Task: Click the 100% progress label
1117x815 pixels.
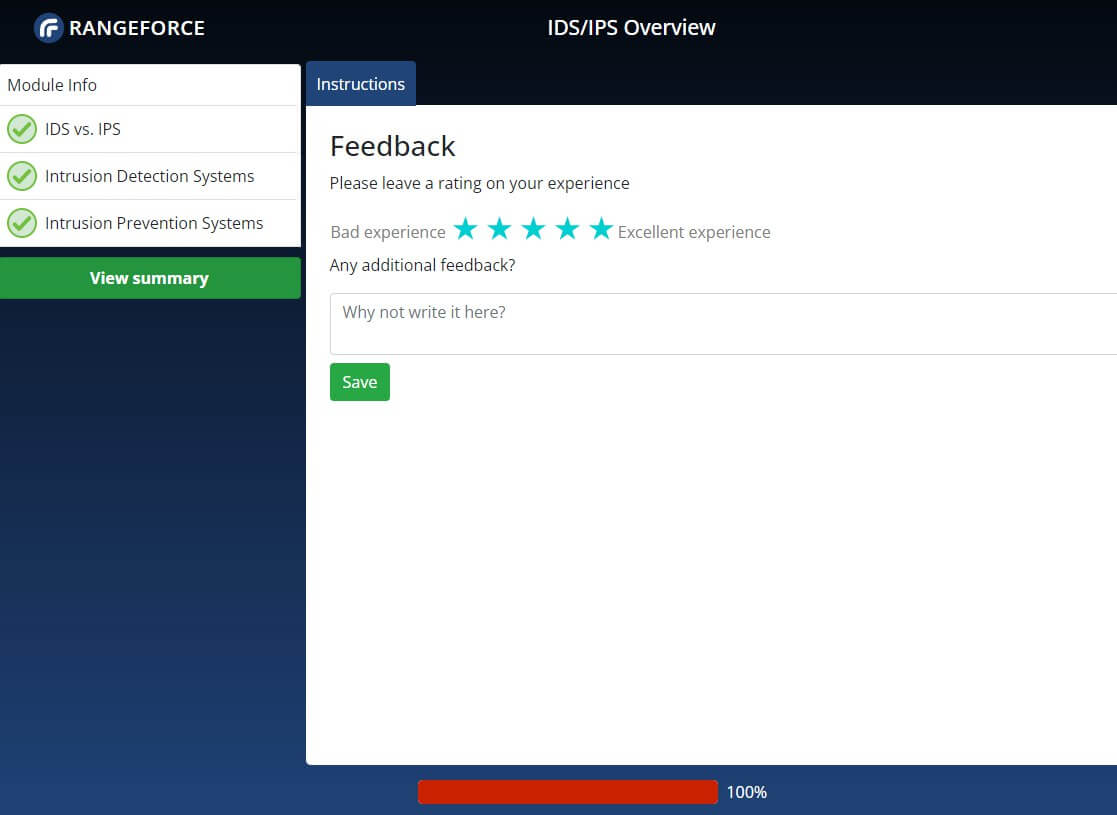Action: pos(746,792)
